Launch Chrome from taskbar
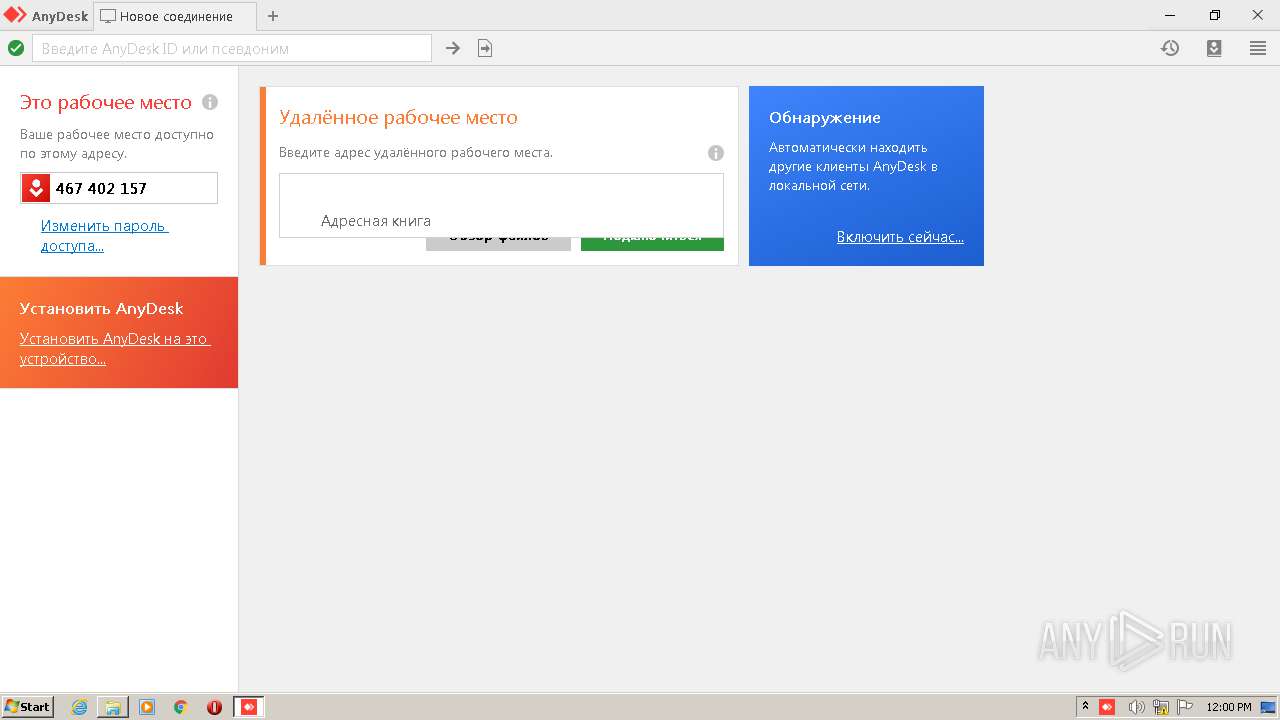The height and width of the screenshot is (720, 1280). 180,707
